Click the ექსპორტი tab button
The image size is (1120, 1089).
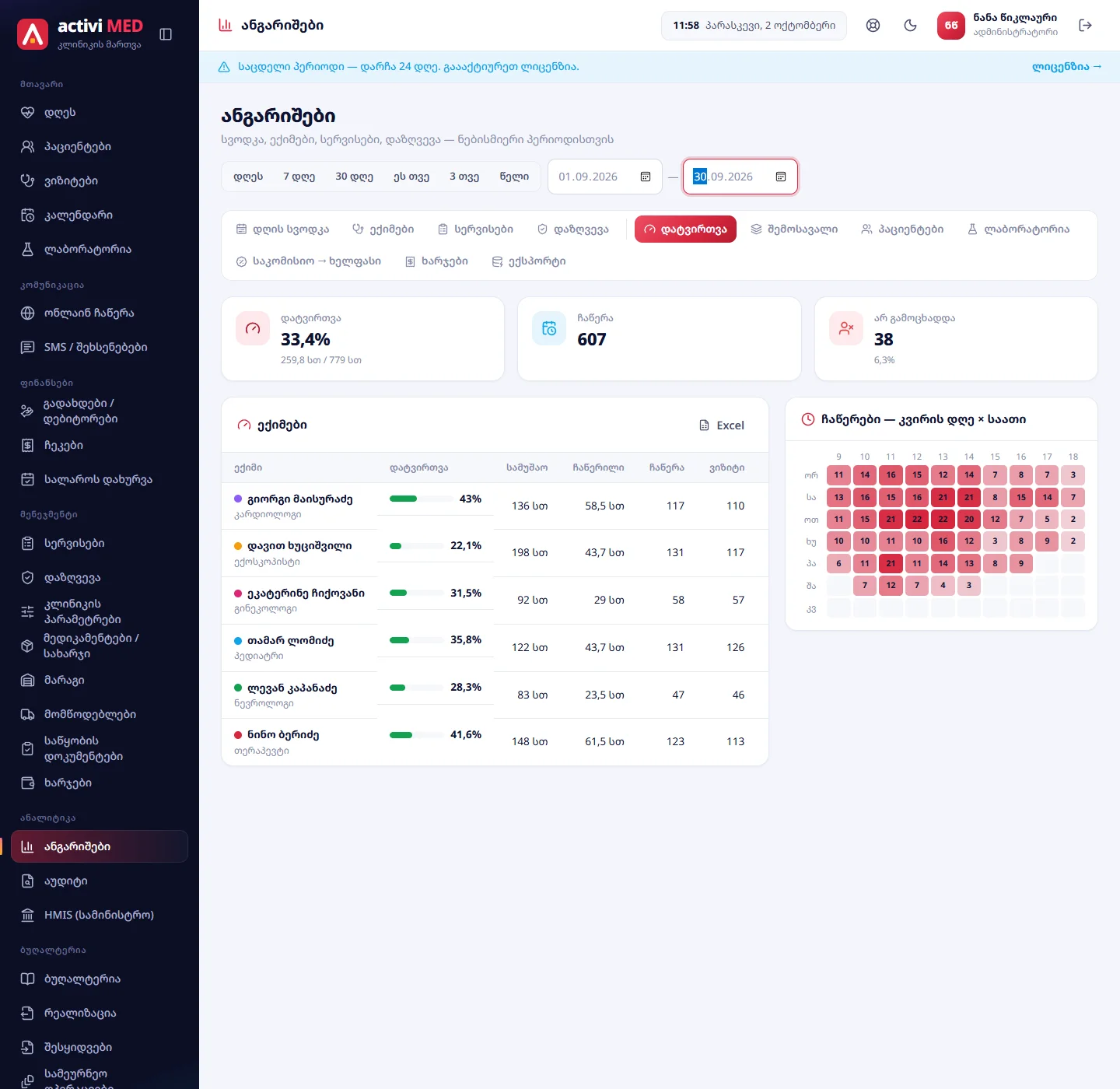[x=529, y=261]
